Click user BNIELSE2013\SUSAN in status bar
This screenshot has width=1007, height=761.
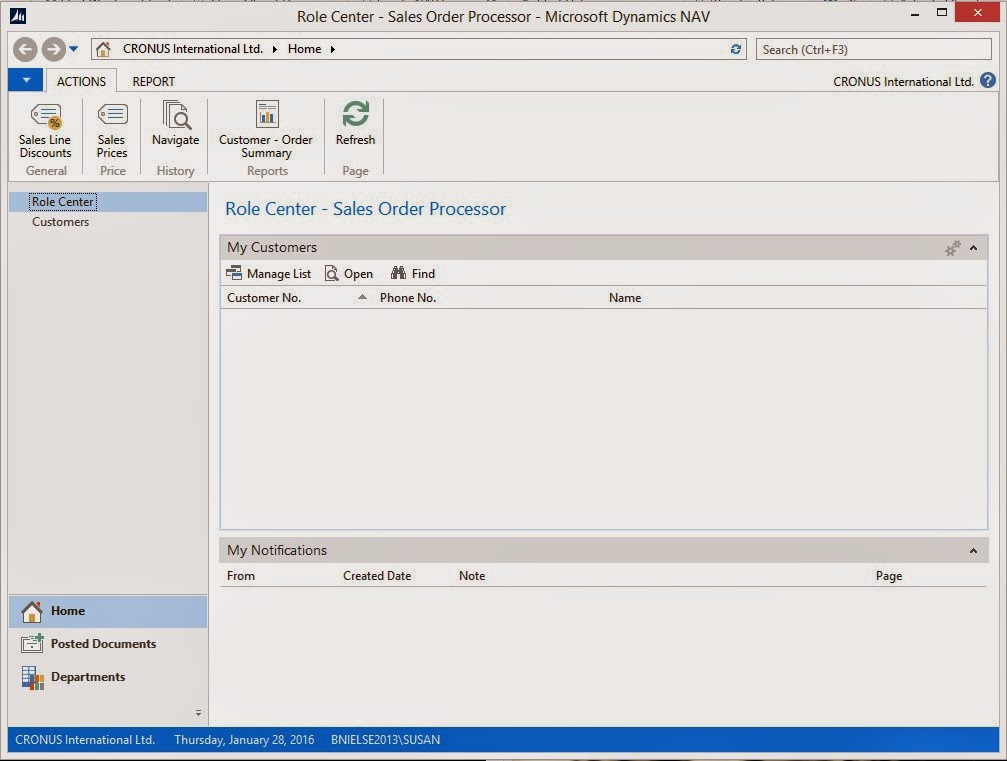coord(385,739)
